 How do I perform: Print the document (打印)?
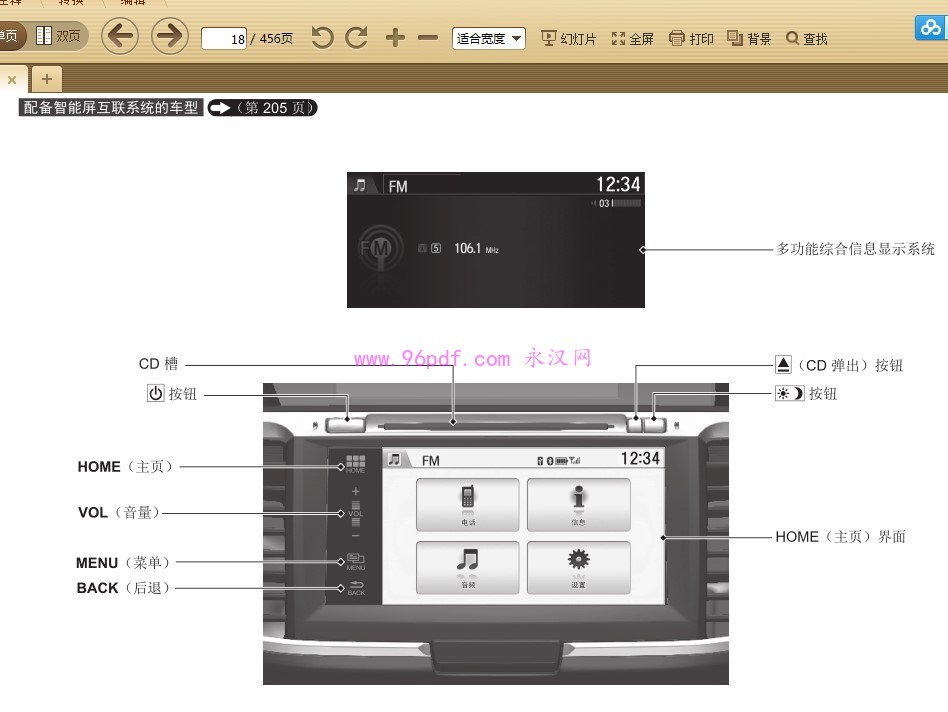(x=691, y=39)
